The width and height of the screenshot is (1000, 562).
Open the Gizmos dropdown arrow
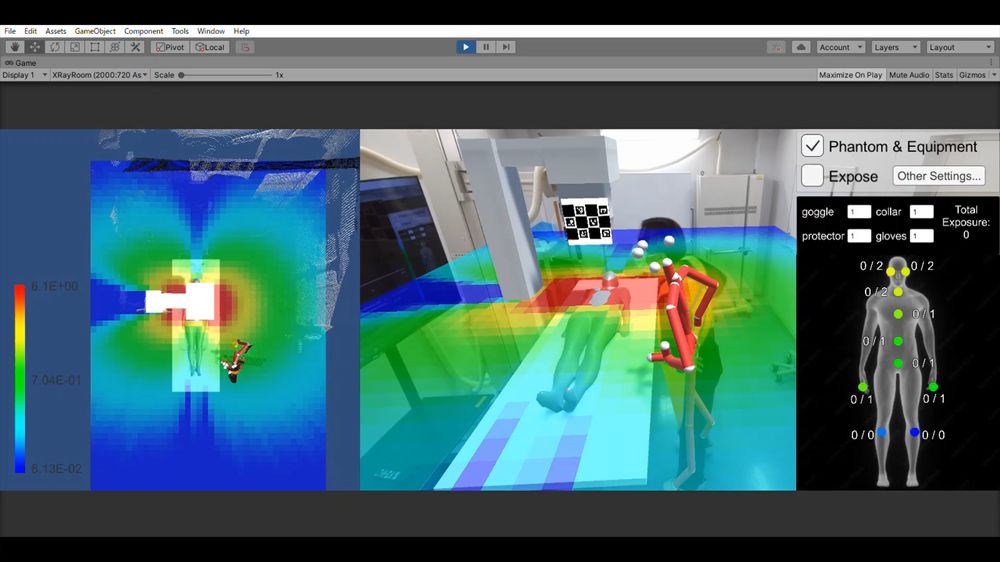[994, 75]
